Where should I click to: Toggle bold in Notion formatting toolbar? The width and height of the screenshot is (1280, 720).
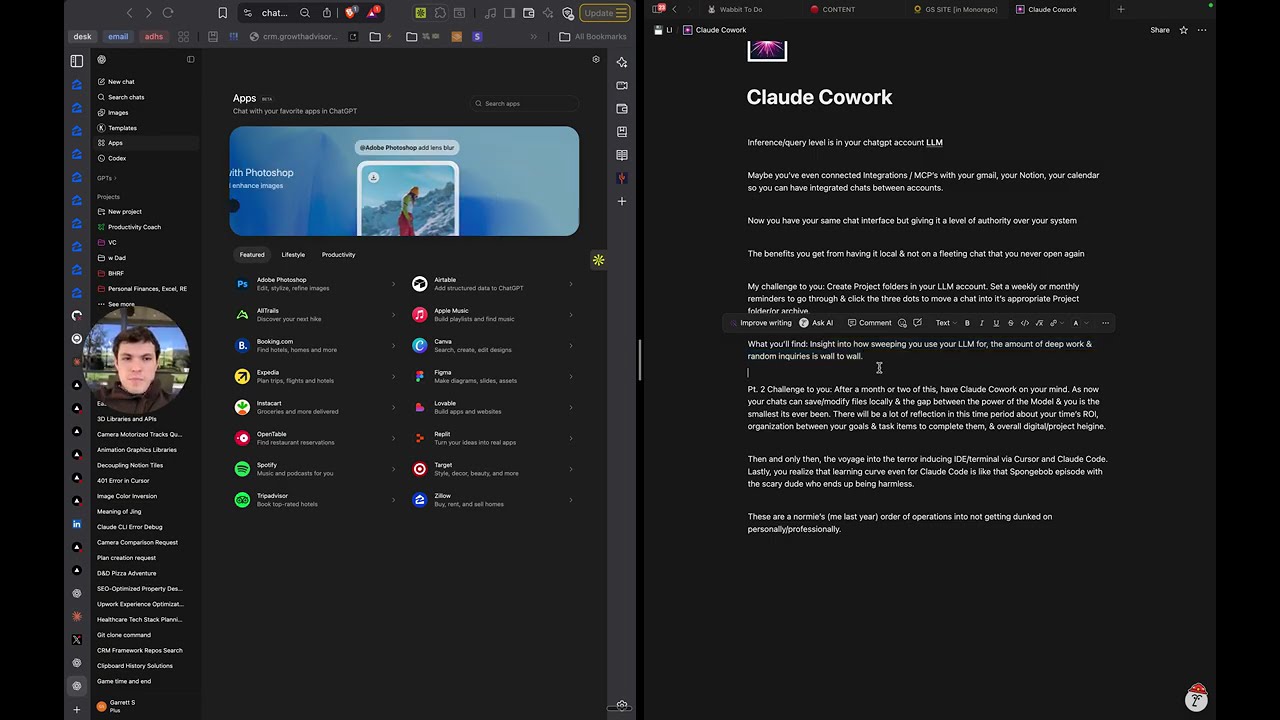967,323
